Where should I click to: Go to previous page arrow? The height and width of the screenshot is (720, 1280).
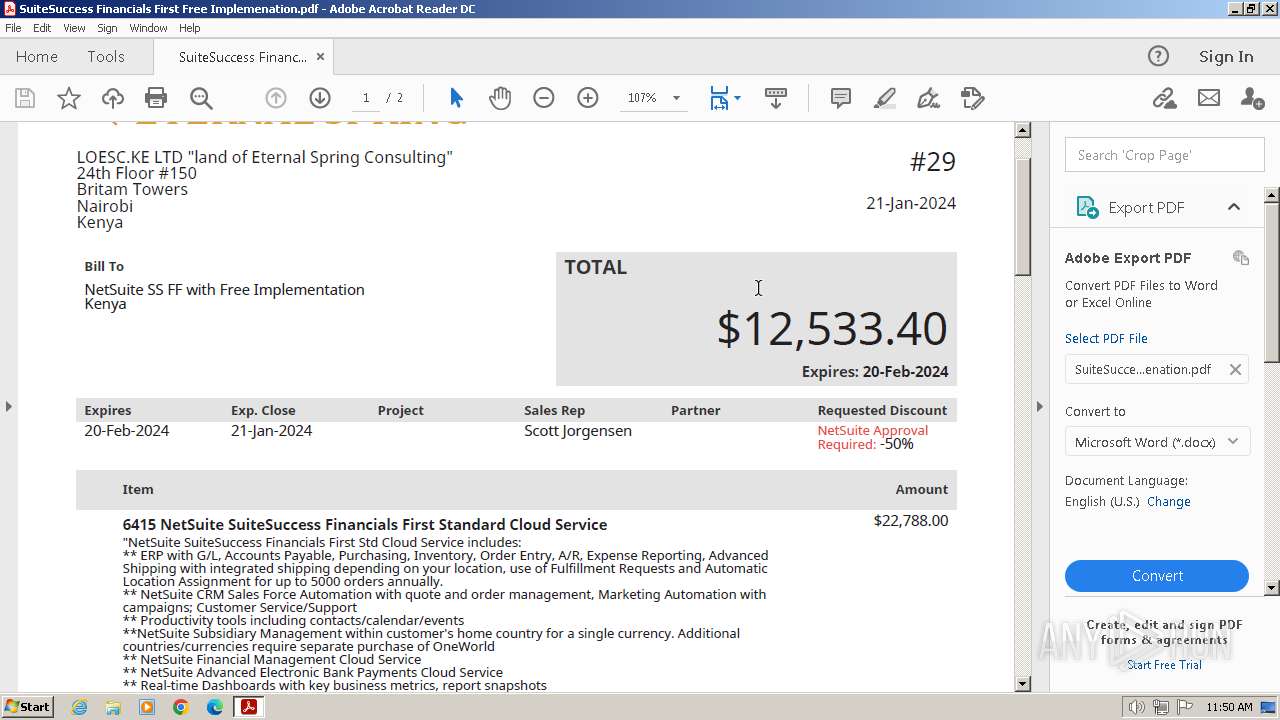coord(276,98)
